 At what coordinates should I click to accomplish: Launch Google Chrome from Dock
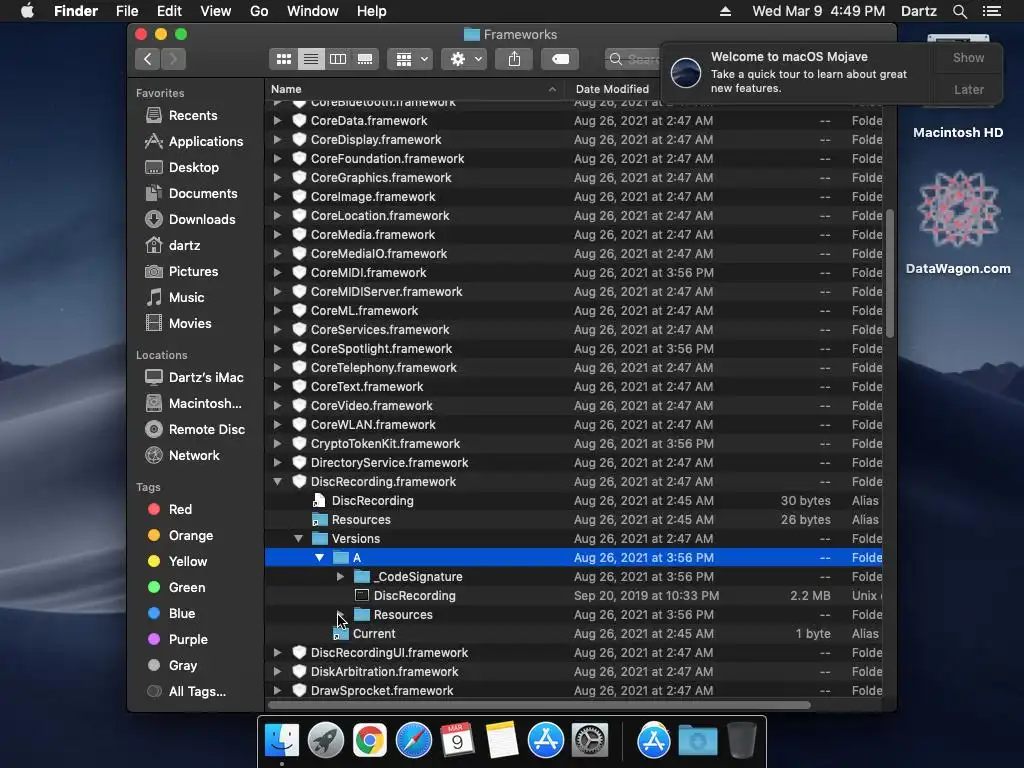[370, 741]
